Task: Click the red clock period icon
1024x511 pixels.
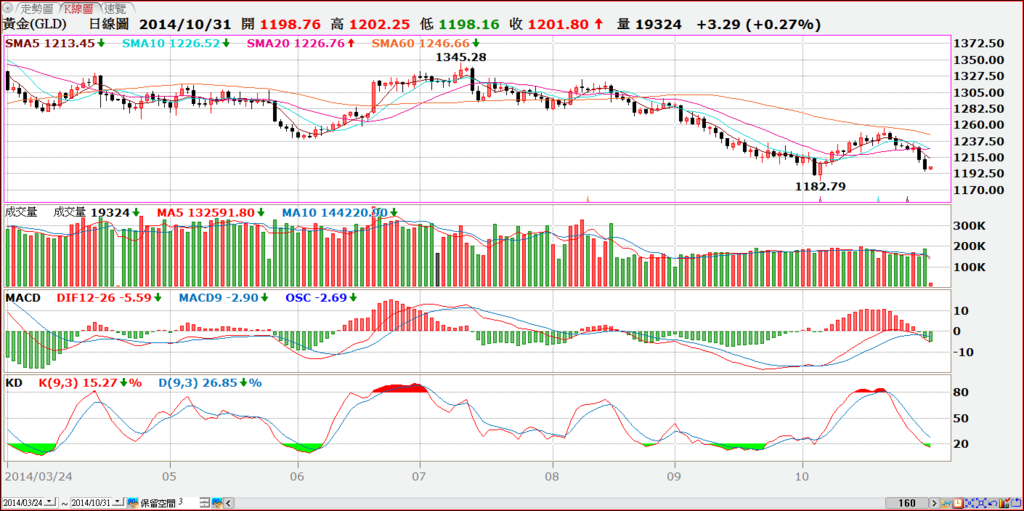Action: click(x=958, y=503)
